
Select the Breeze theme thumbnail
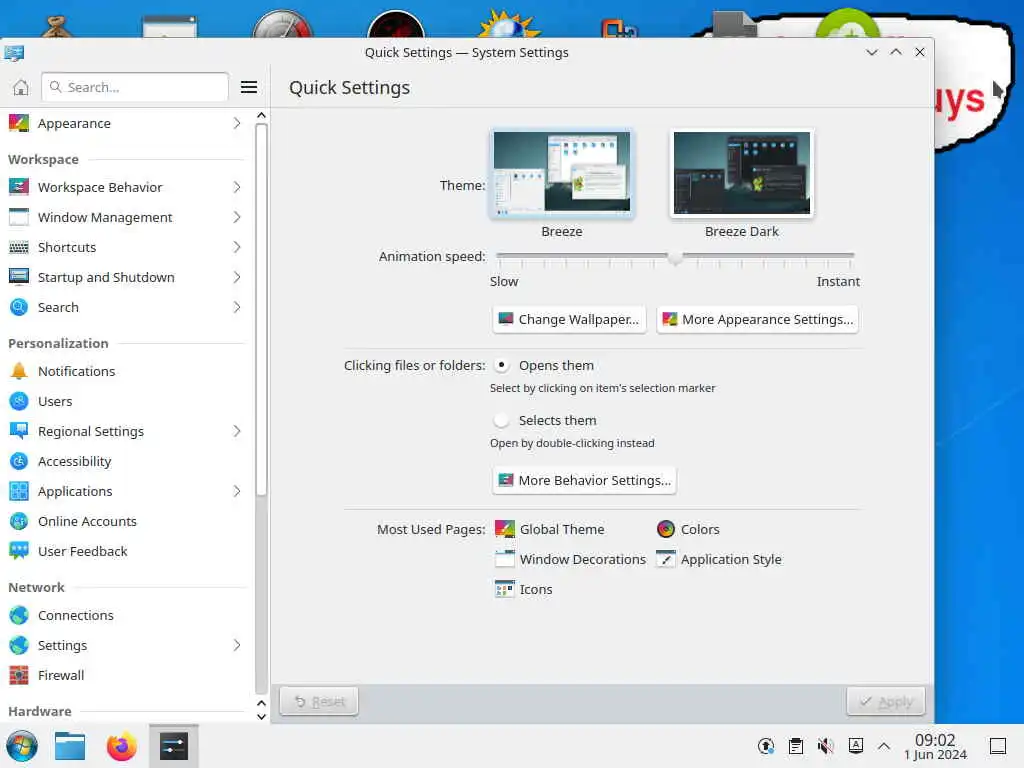(562, 173)
